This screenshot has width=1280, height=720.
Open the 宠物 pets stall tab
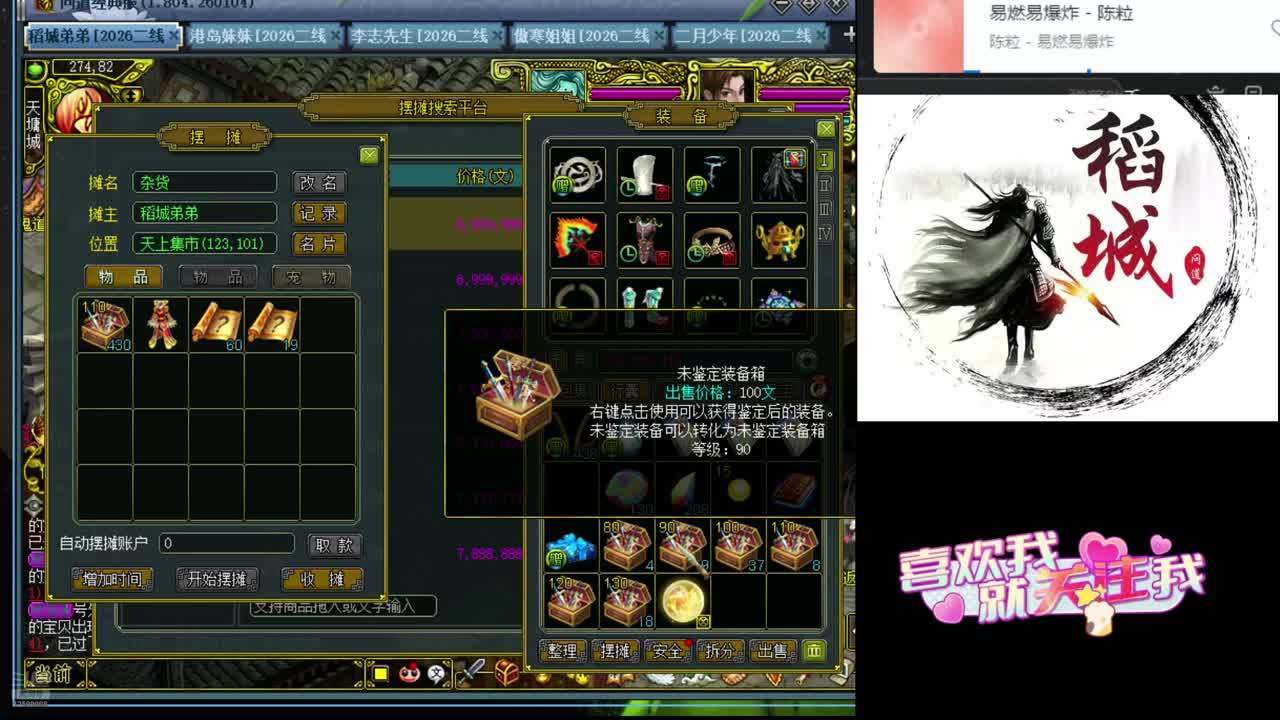[312, 277]
